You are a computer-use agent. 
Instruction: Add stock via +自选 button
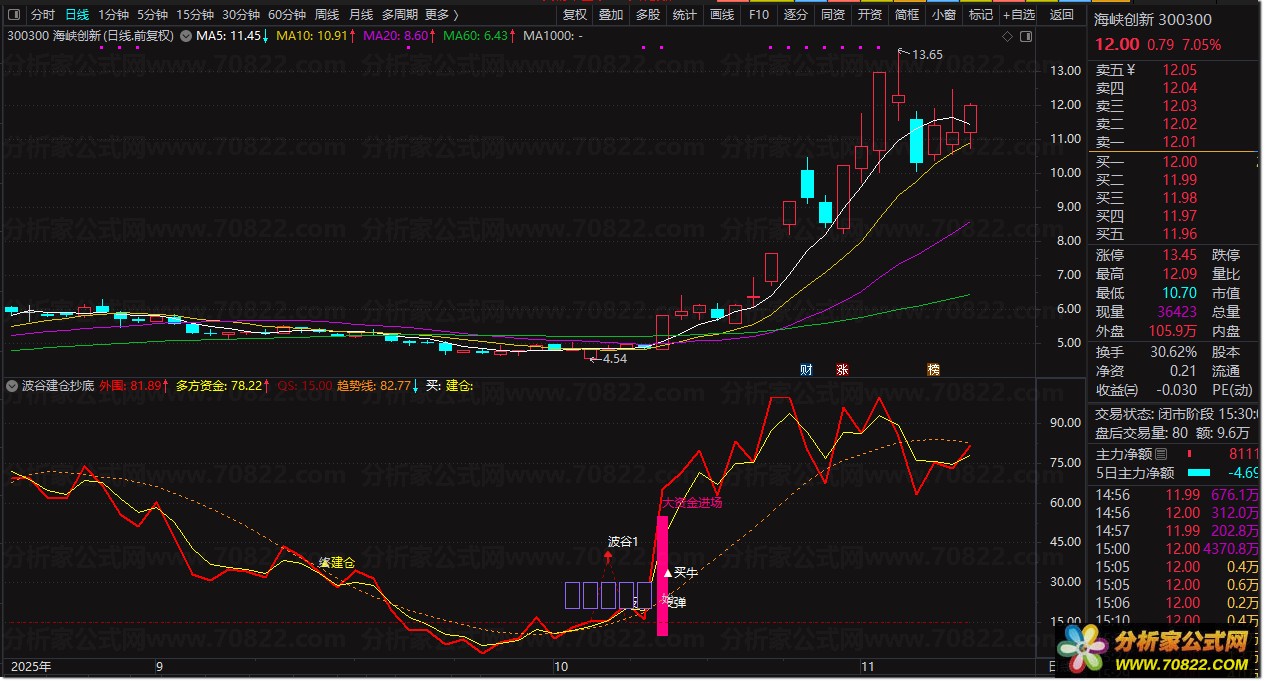pyautogui.click(x=1020, y=15)
